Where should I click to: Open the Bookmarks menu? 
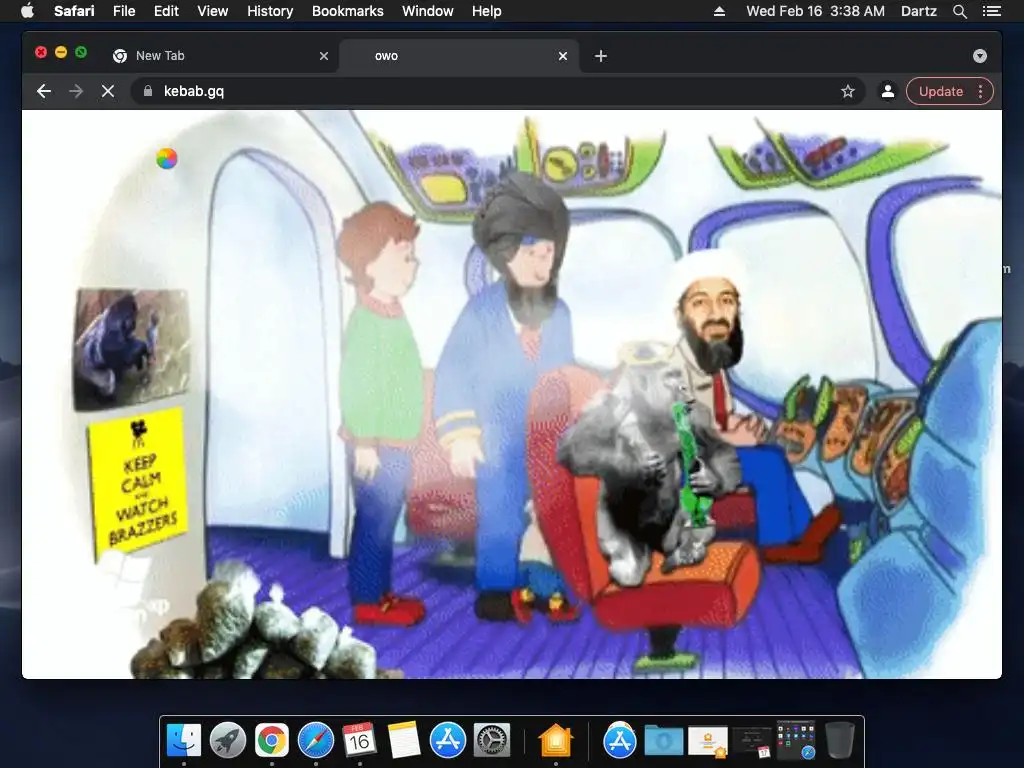(347, 11)
